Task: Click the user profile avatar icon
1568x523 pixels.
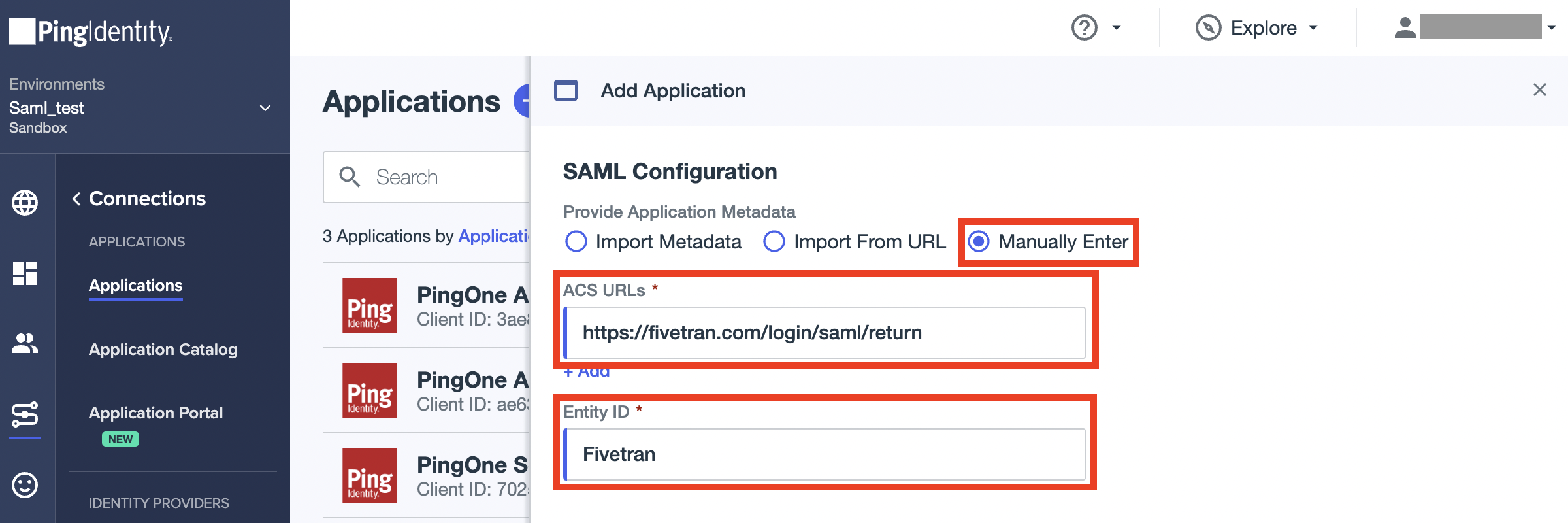Action: (1405, 27)
